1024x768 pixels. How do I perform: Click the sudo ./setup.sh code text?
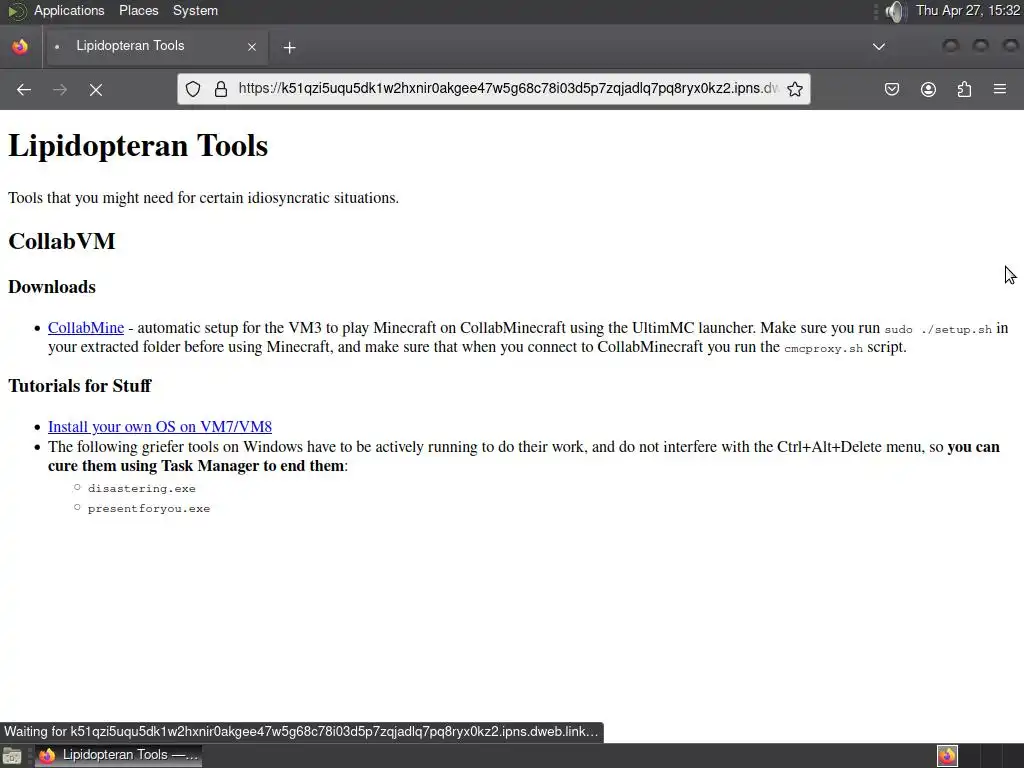pyautogui.click(x=938, y=330)
